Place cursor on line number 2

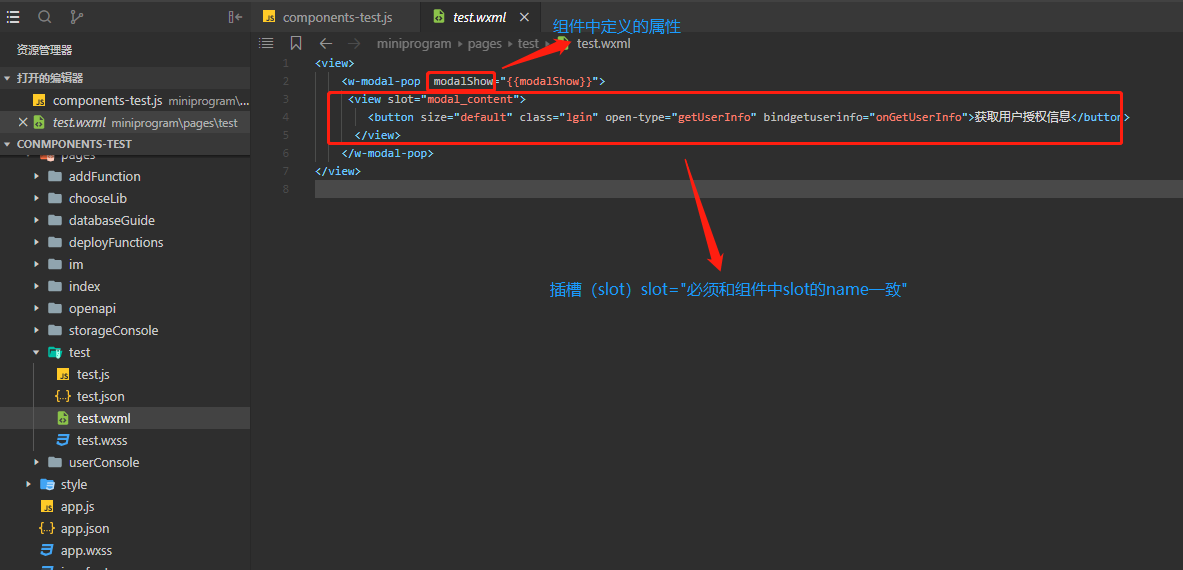pyautogui.click(x=286, y=81)
